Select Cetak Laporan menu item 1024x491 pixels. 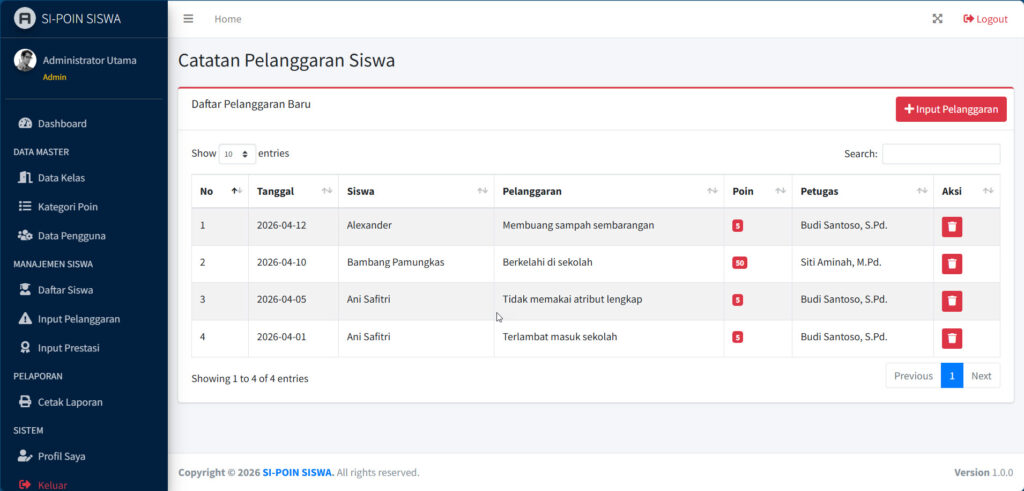coord(70,402)
